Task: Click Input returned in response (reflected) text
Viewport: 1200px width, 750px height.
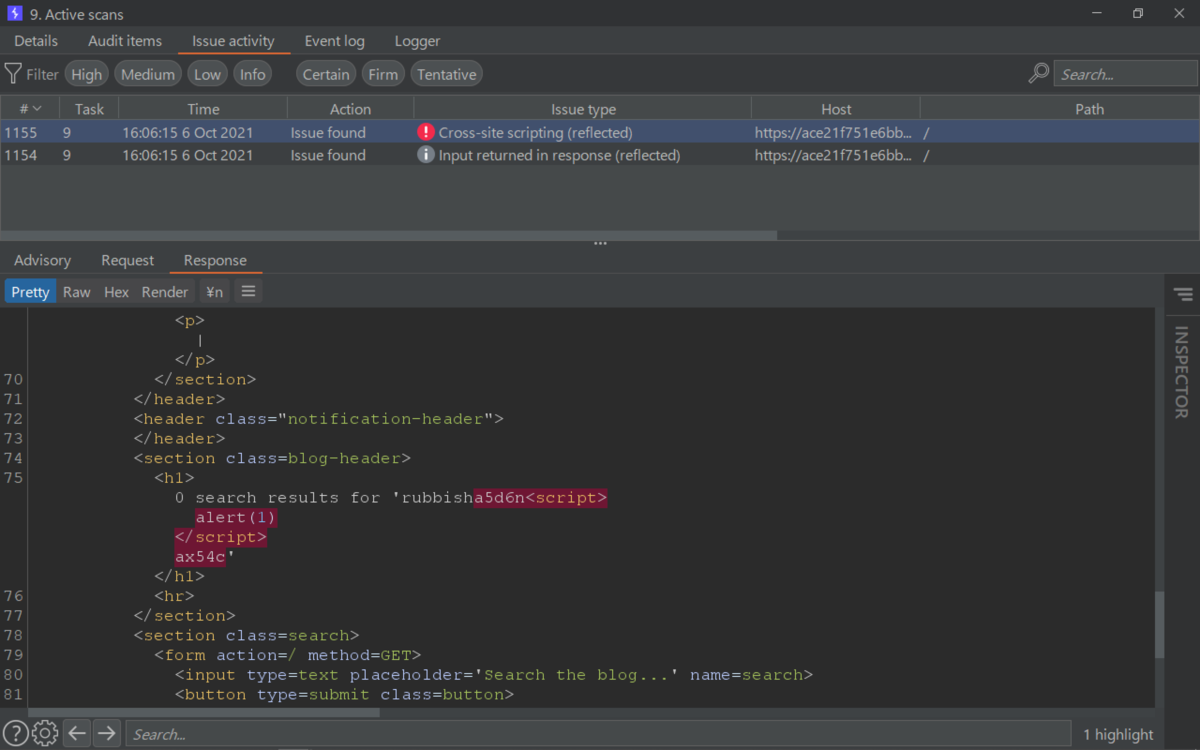Action: 559,155
